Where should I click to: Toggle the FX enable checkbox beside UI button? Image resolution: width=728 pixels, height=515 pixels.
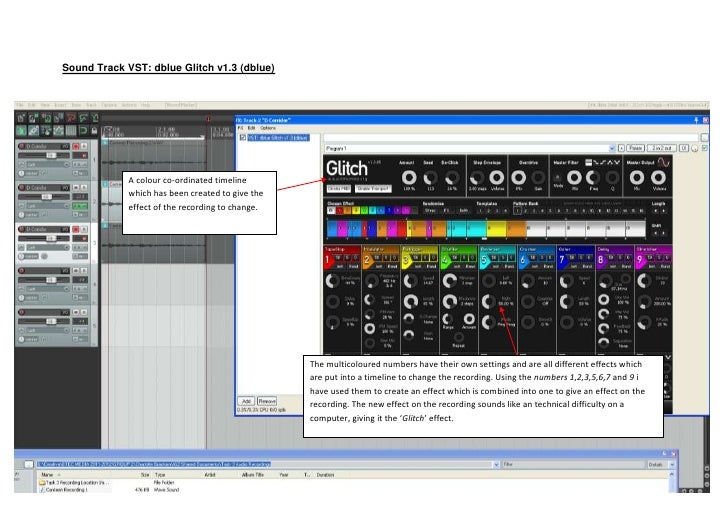click(x=705, y=148)
